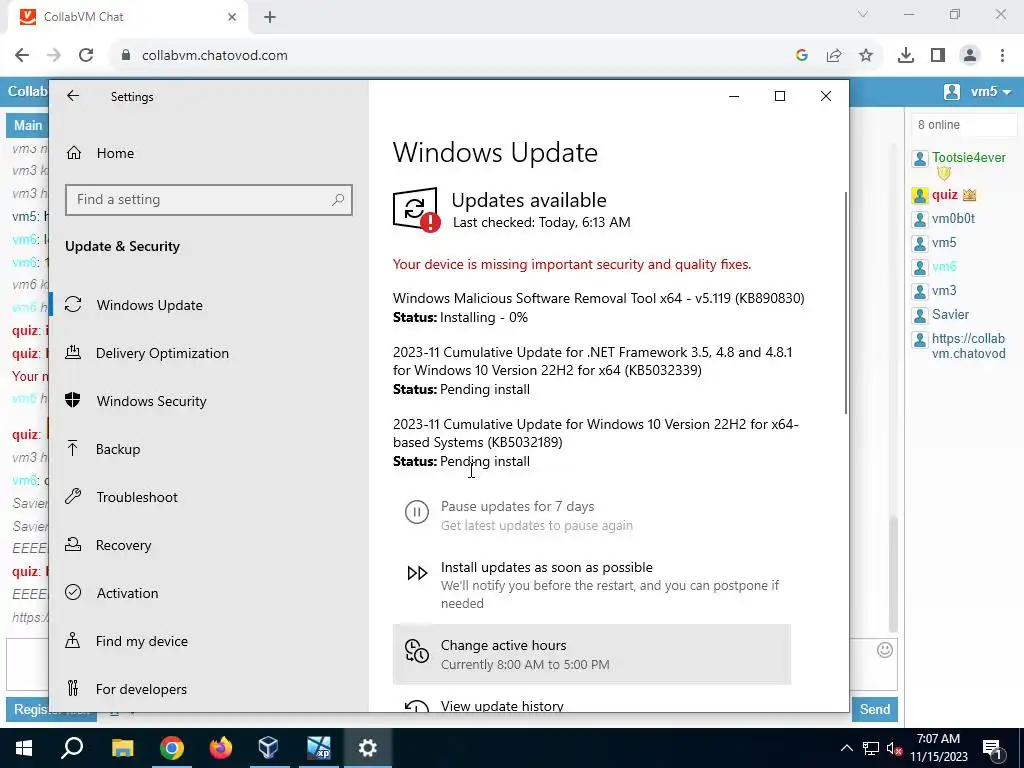The height and width of the screenshot is (768, 1024).
Task: Open vm5 user dropdown
Action: click(978, 92)
